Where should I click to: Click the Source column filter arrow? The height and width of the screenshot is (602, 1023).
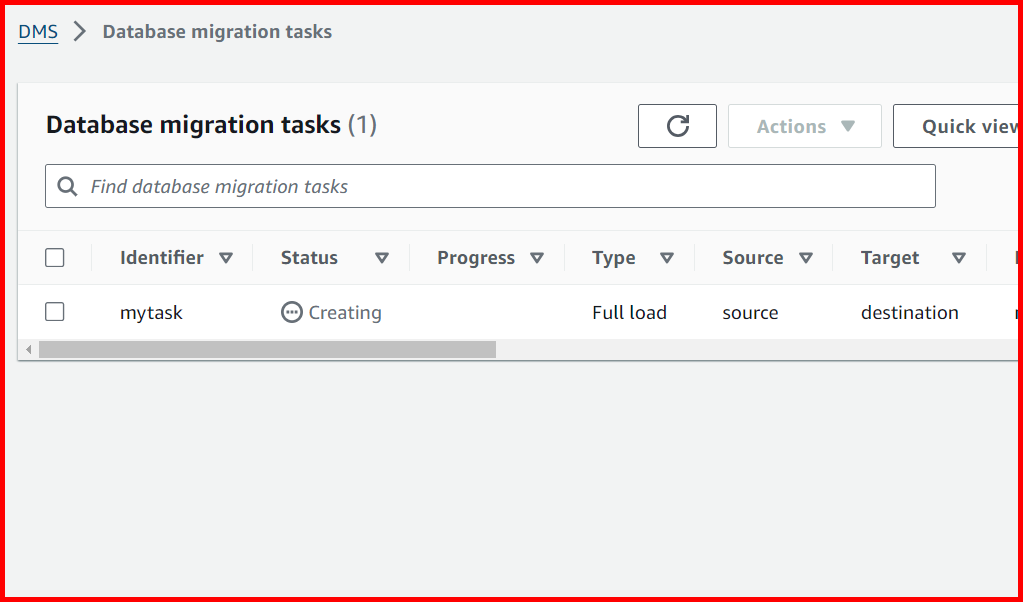[806, 257]
